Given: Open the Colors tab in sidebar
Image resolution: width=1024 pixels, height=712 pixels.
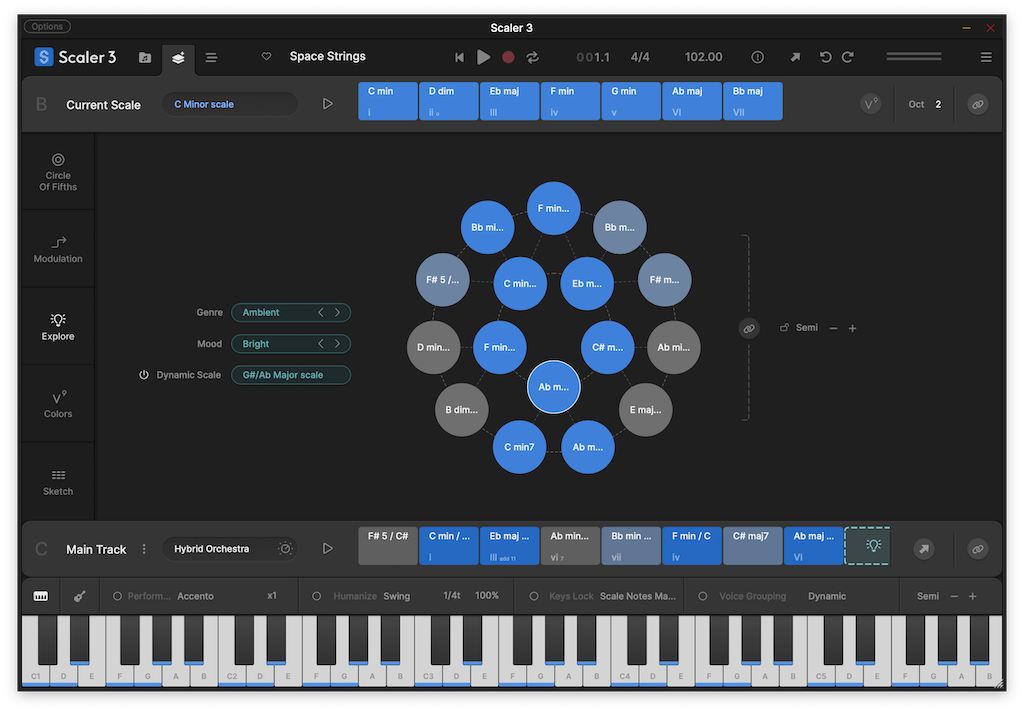Looking at the screenshot, I should point(58,404).
